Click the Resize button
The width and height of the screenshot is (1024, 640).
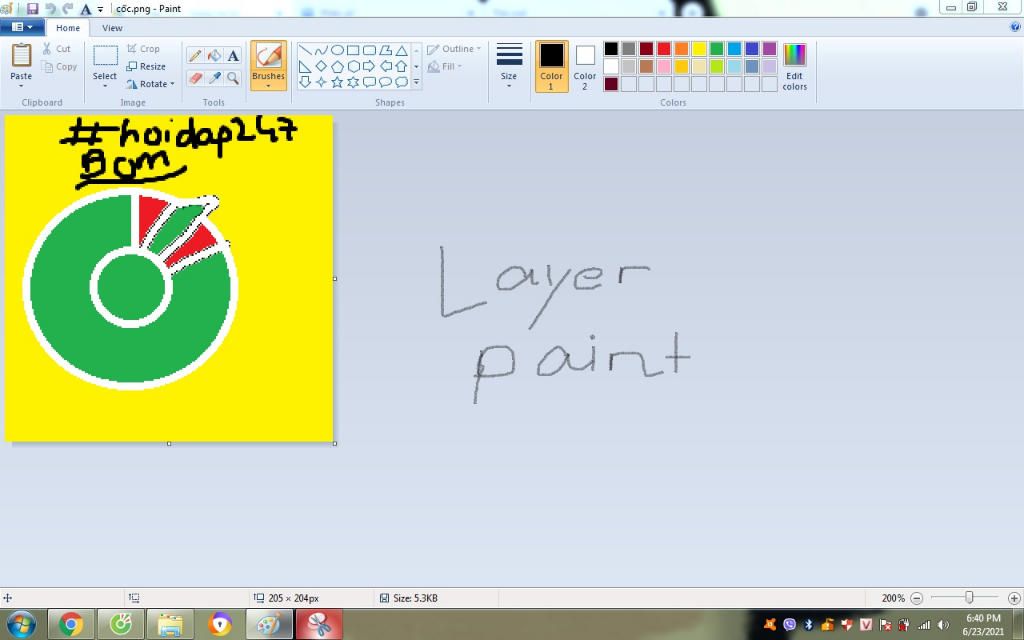(146, 66)
